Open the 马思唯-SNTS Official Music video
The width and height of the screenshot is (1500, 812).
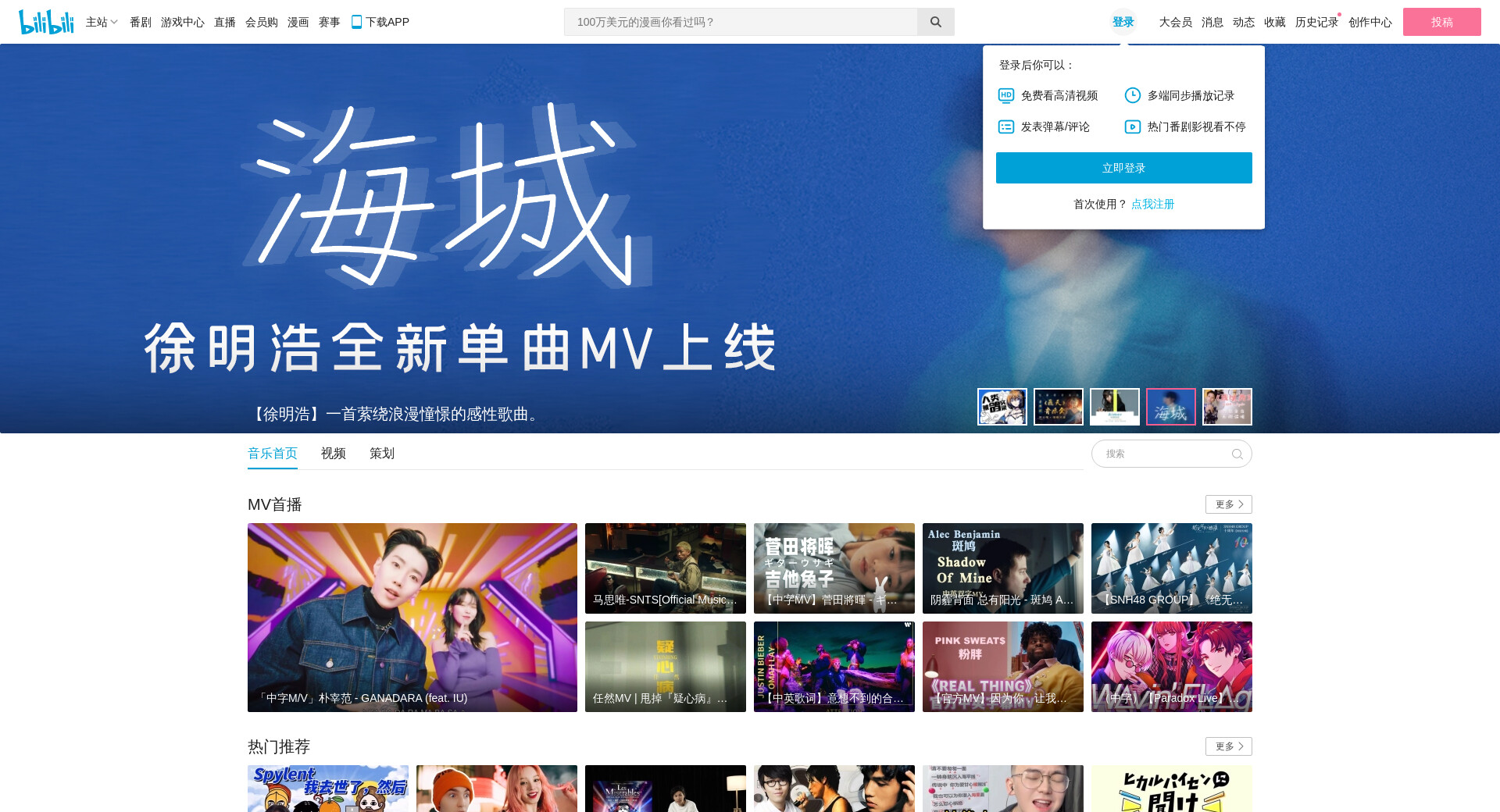click(666, 568)
